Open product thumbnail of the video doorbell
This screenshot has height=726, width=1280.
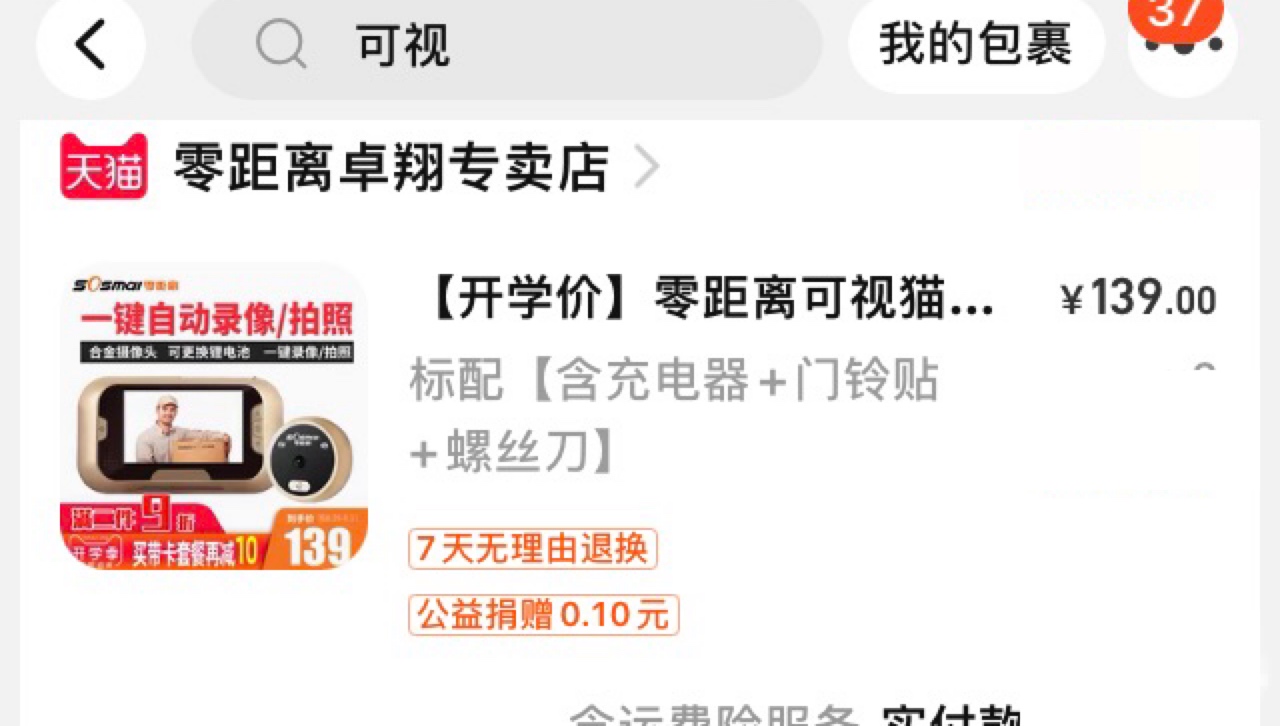[214, 417]
